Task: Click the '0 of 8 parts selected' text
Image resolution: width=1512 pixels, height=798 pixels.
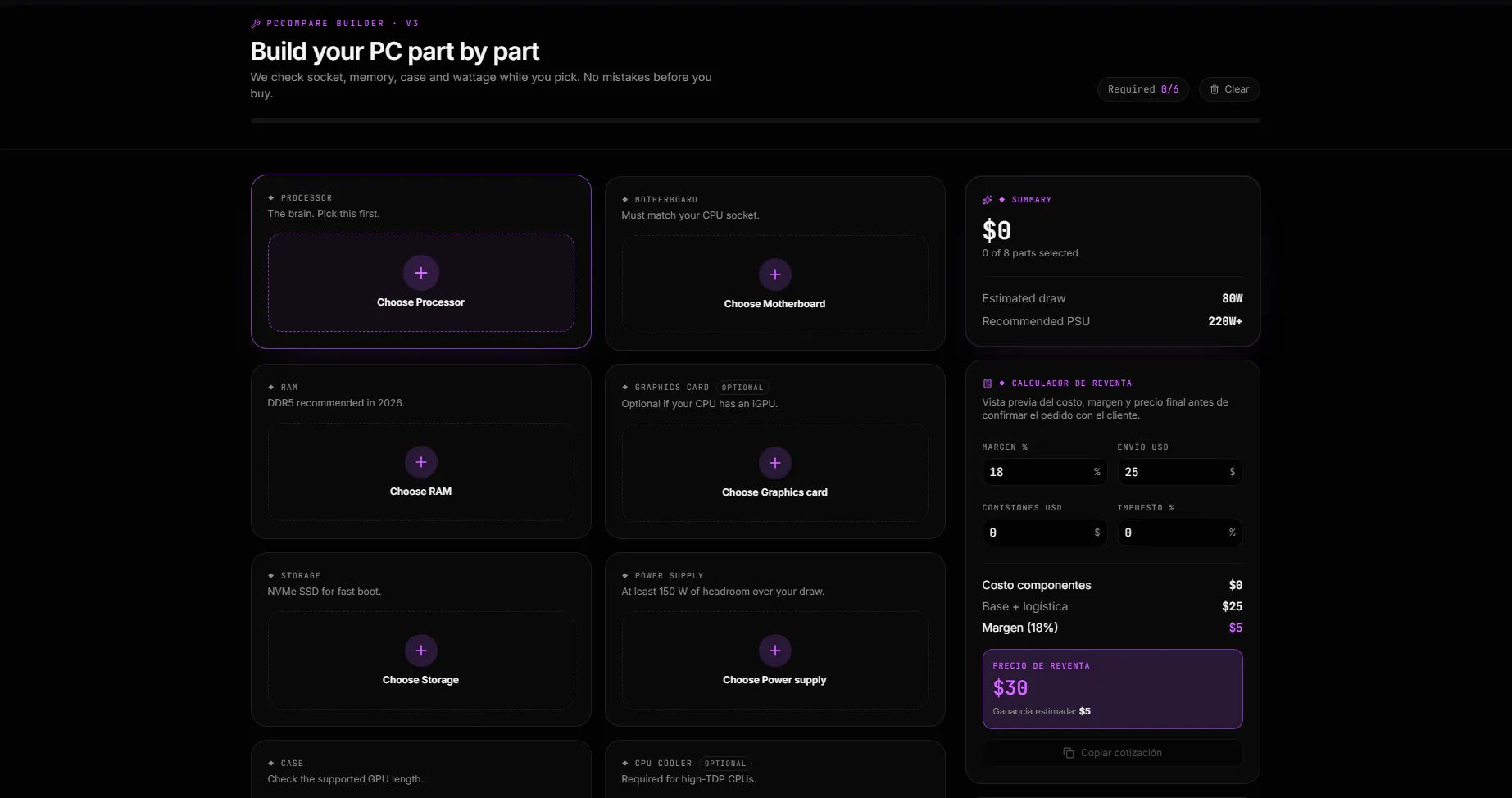Action: click(1030, 253)
